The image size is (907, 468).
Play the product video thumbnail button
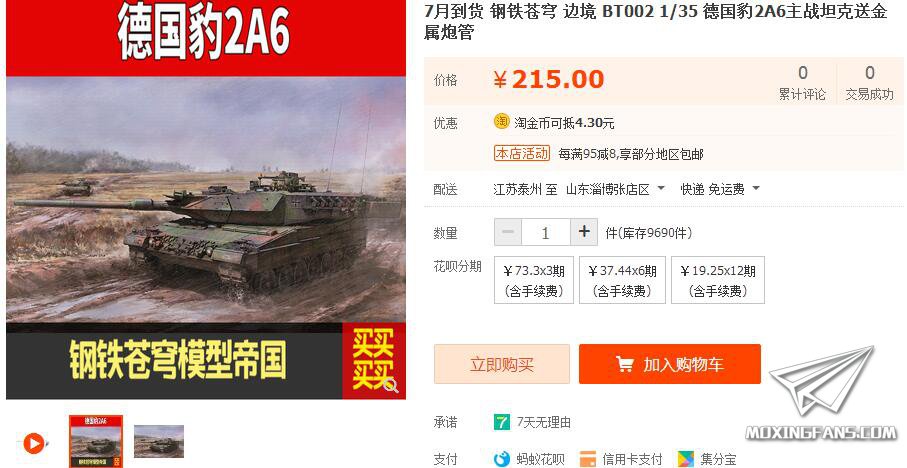[x=34, y=444]
